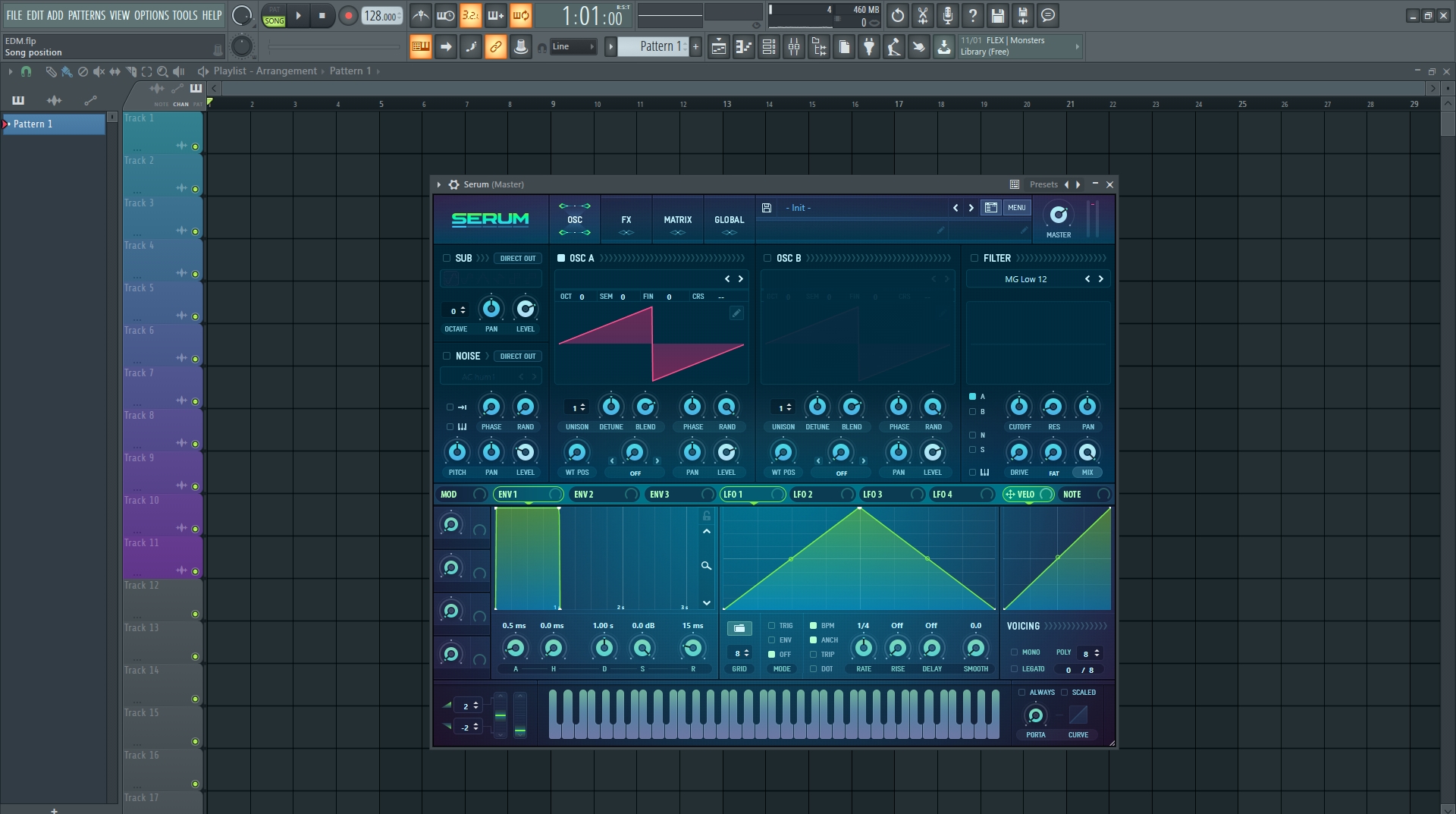Open the Line snap dropdown
The image size is (1456, 814).
[x=573, y=46]
